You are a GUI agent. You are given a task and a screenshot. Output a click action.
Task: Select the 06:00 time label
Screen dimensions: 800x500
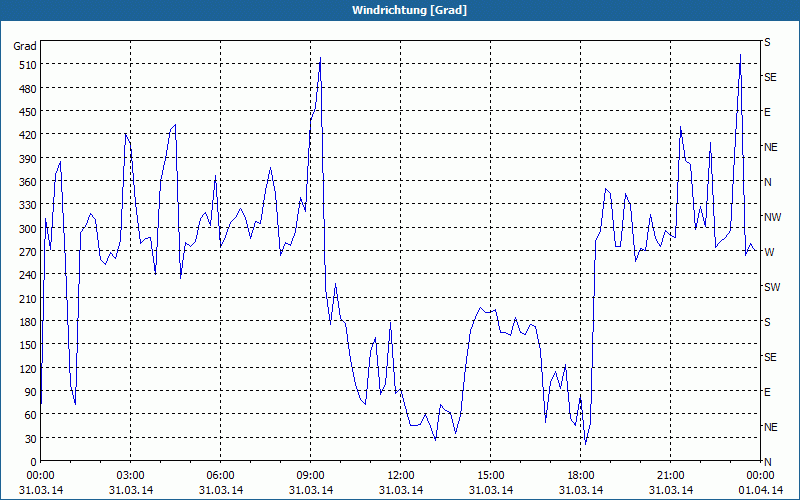pyautogui.click(x=220, y=476)
